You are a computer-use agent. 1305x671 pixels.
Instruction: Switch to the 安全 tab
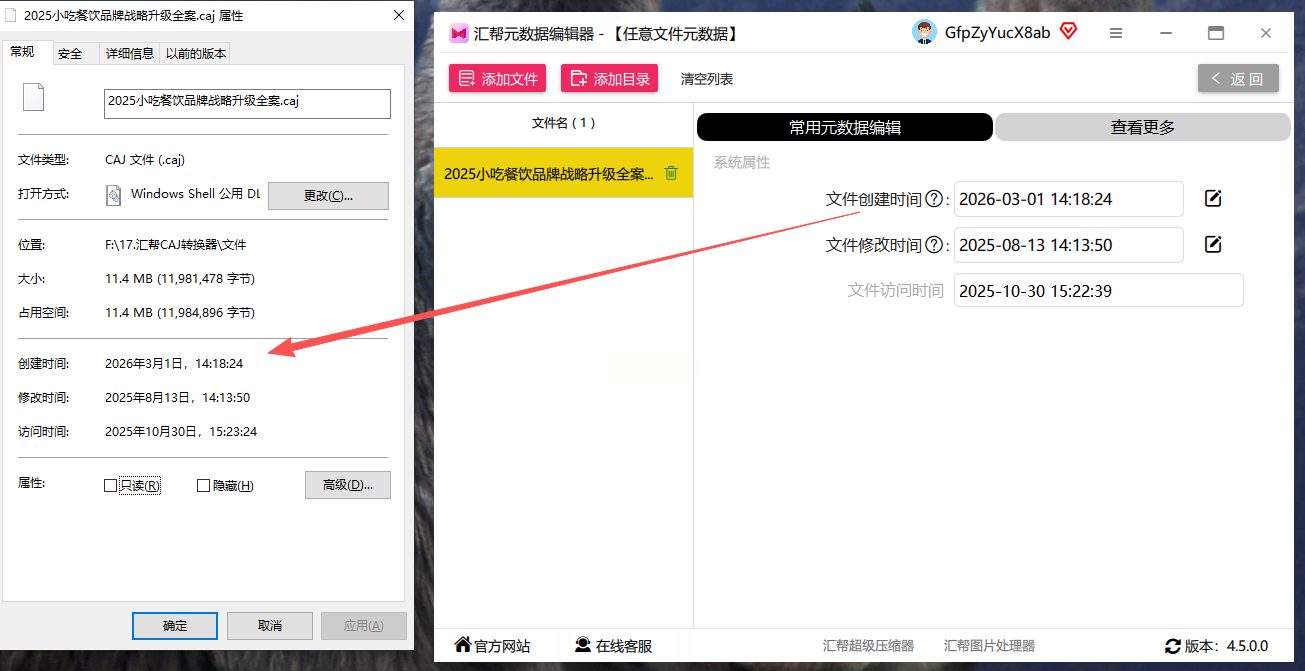(71, 54)
